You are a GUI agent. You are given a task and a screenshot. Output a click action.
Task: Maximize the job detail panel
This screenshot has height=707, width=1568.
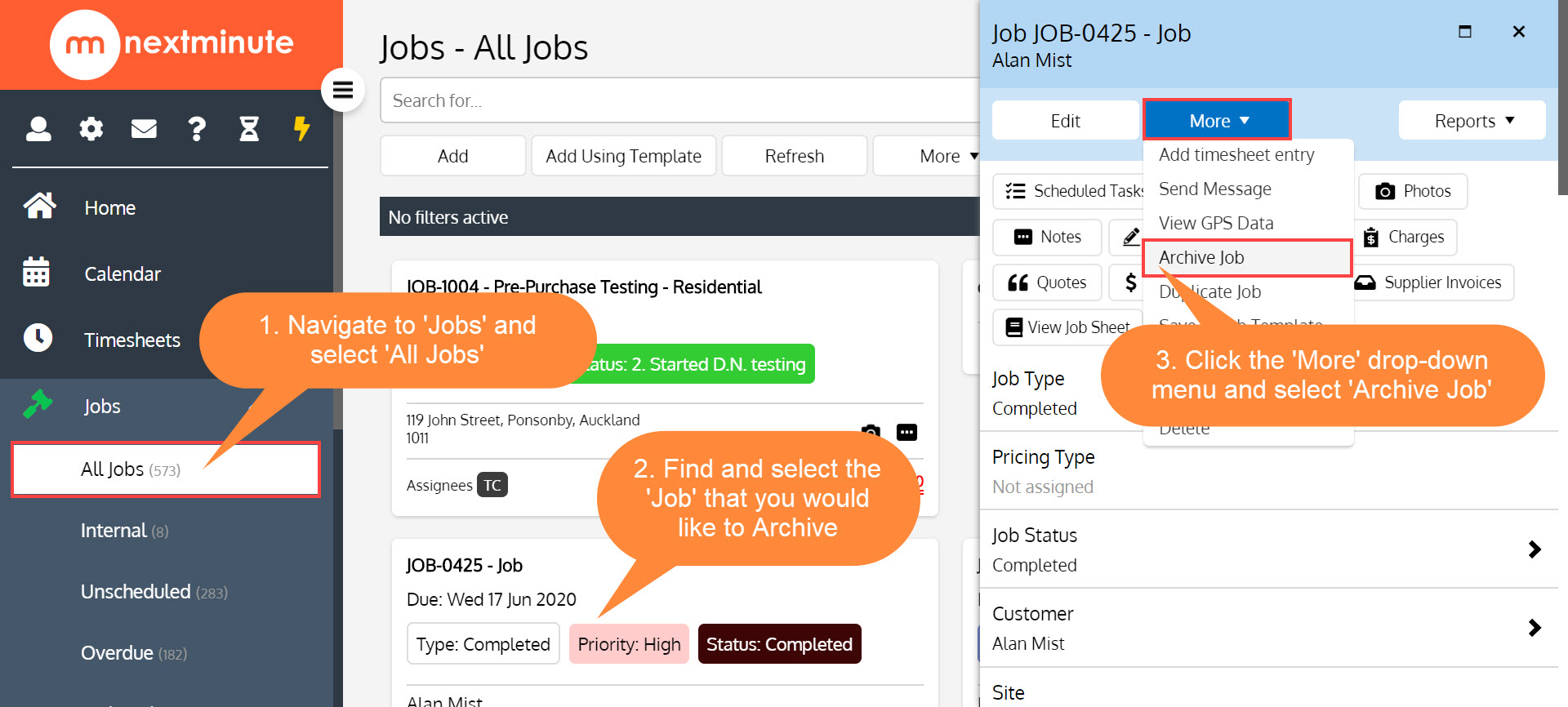pos(1465,32)
